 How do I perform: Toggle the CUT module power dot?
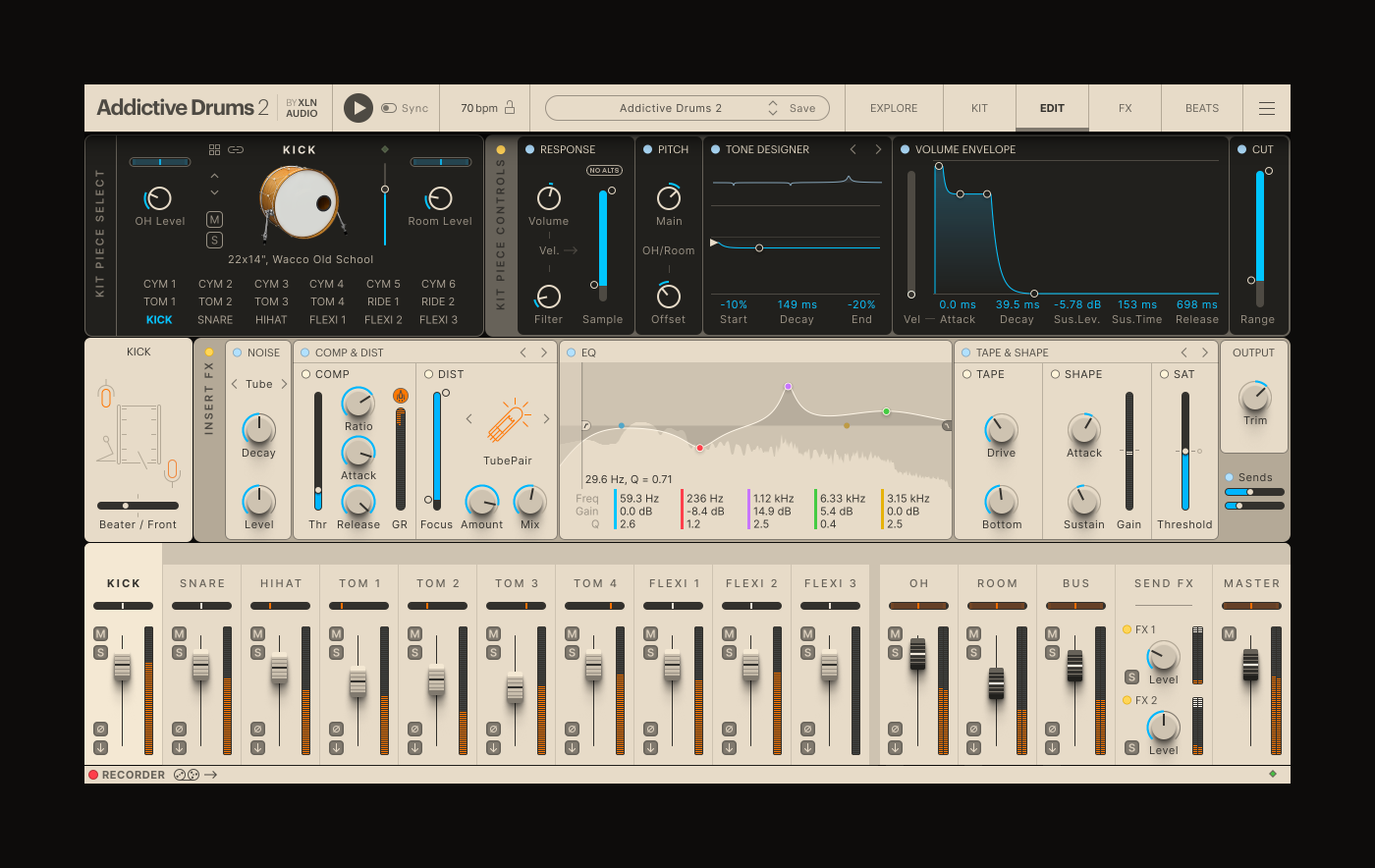pyautogui.click(x=1242, y=149)
